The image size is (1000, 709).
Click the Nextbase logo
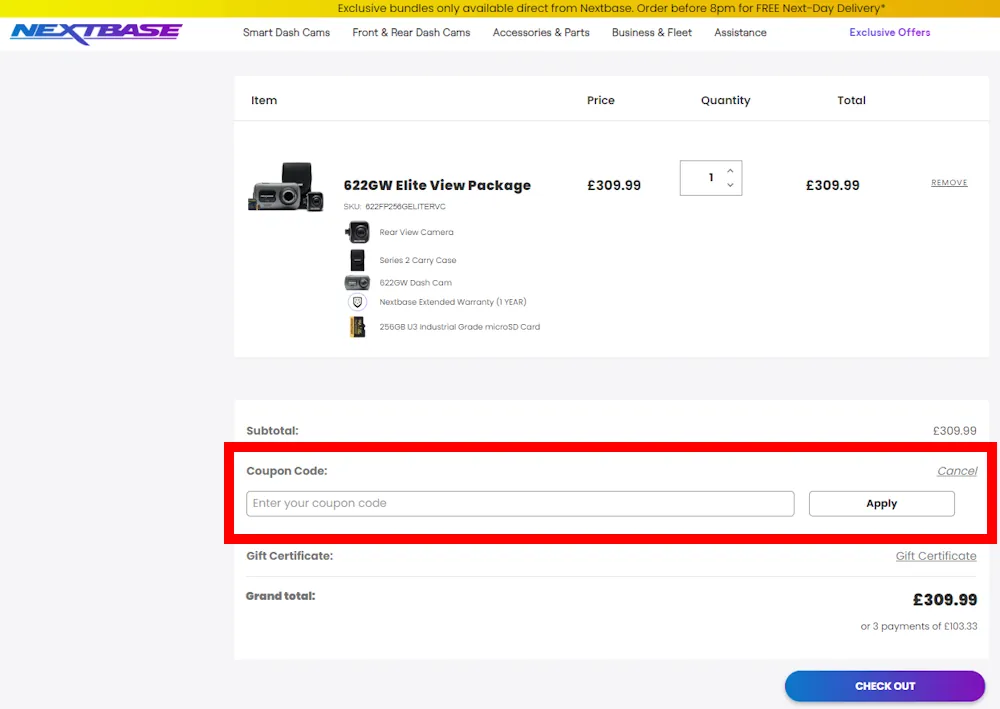coord(96,33)
